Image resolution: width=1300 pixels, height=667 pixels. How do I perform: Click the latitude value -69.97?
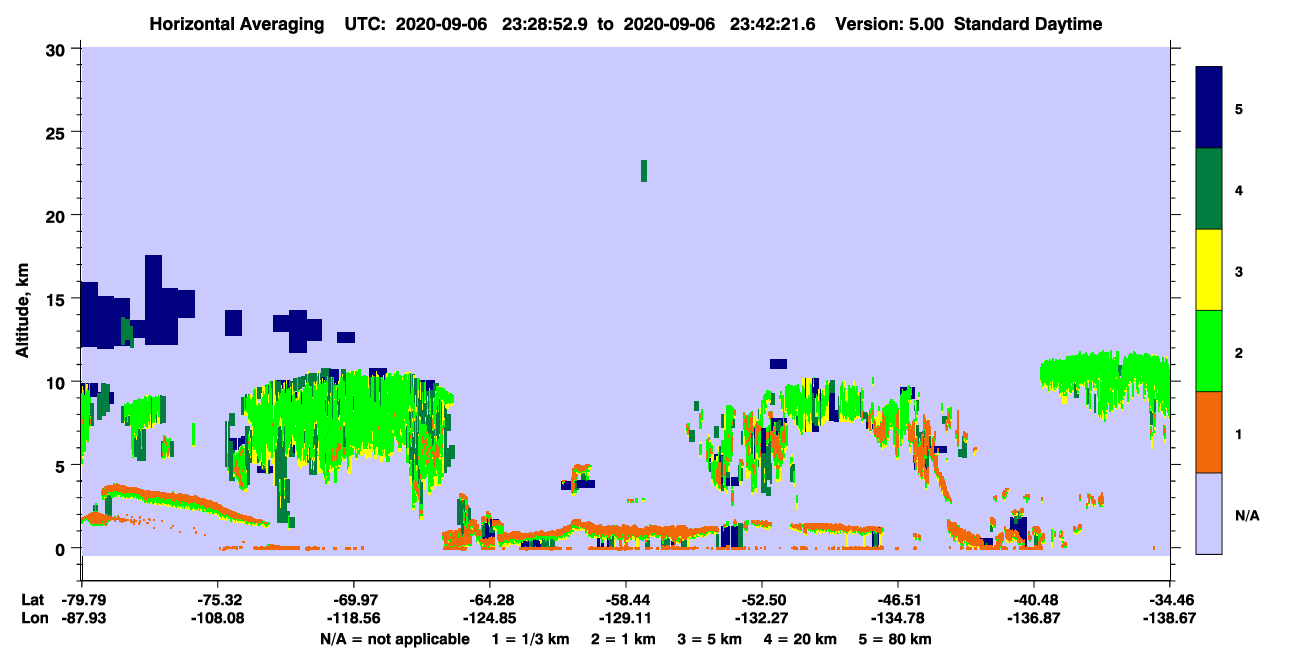354,600
